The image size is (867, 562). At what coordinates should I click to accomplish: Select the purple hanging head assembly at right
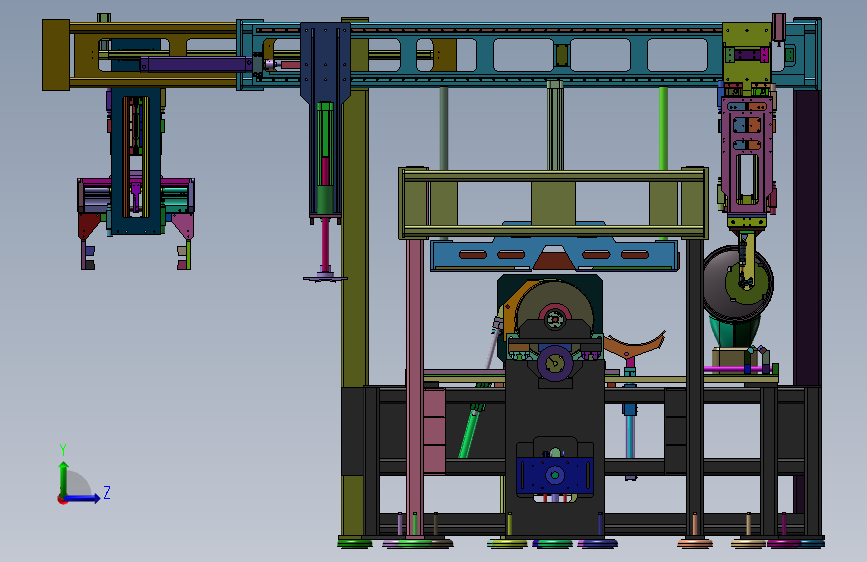[x=746, y=154]
